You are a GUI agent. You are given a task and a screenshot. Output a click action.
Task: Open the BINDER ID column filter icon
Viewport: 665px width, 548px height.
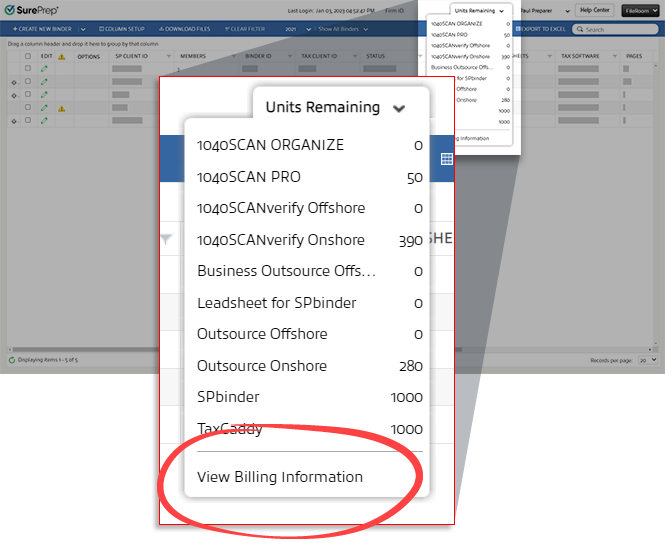click(x=290, y=56)
